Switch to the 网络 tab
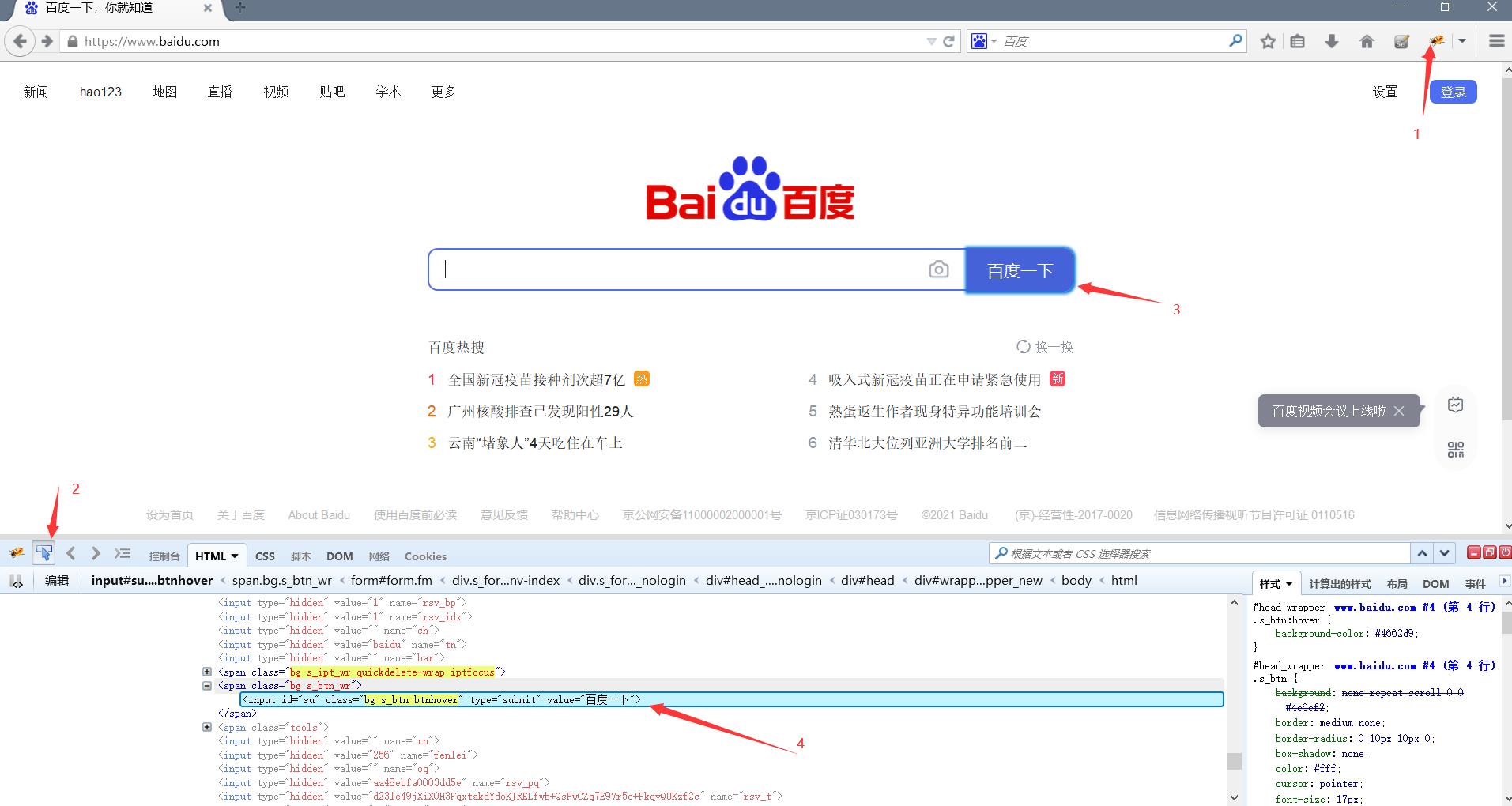The width and height of the screenshot is (1512, 806). [379, 556]
